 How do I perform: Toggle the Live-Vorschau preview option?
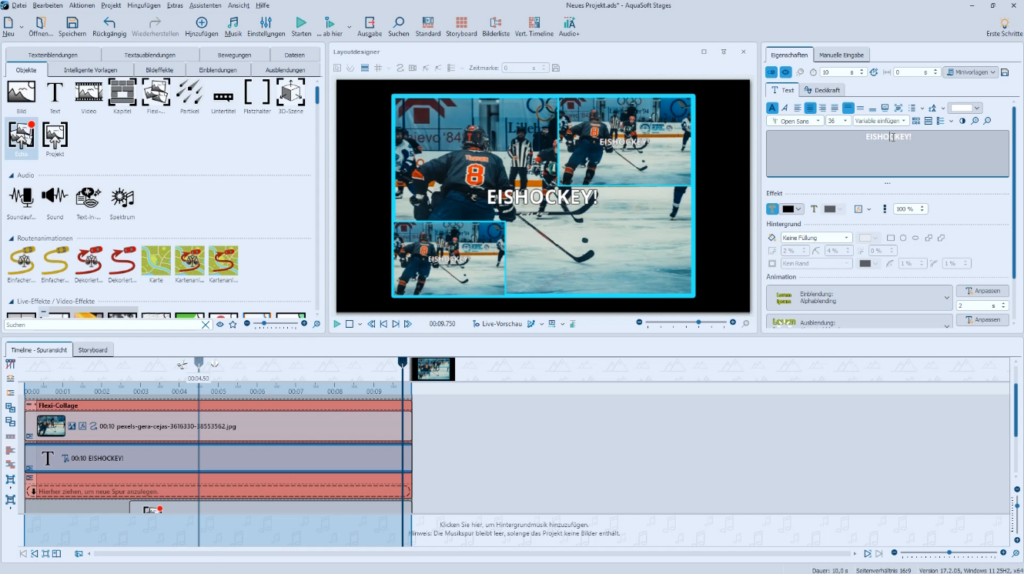click(x=497, y=323)
